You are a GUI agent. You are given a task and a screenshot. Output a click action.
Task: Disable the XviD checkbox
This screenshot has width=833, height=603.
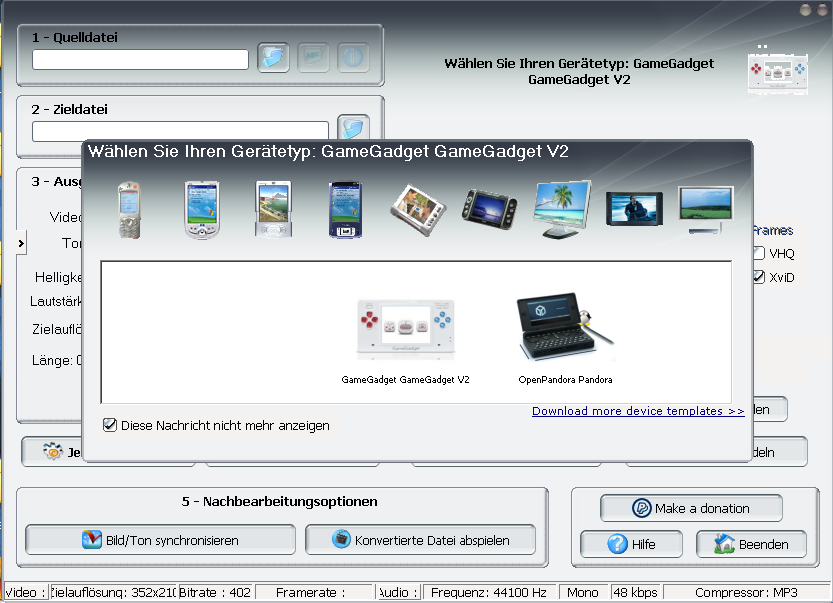point(759,277)
